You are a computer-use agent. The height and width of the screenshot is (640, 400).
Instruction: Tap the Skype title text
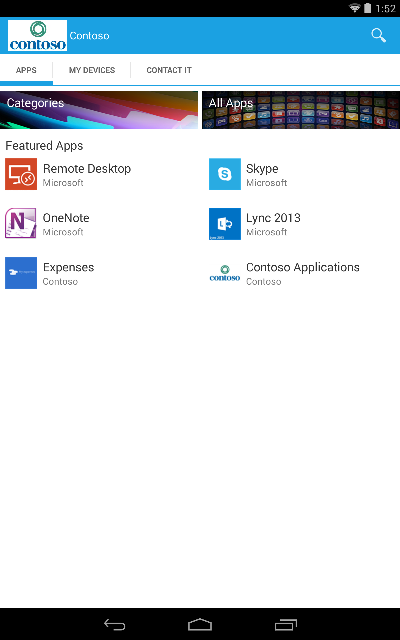coord(262,169)
